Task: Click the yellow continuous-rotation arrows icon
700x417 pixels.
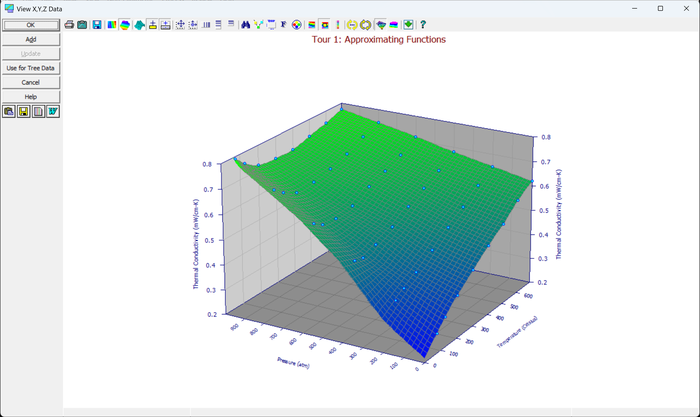Action: tap(366, 25)
